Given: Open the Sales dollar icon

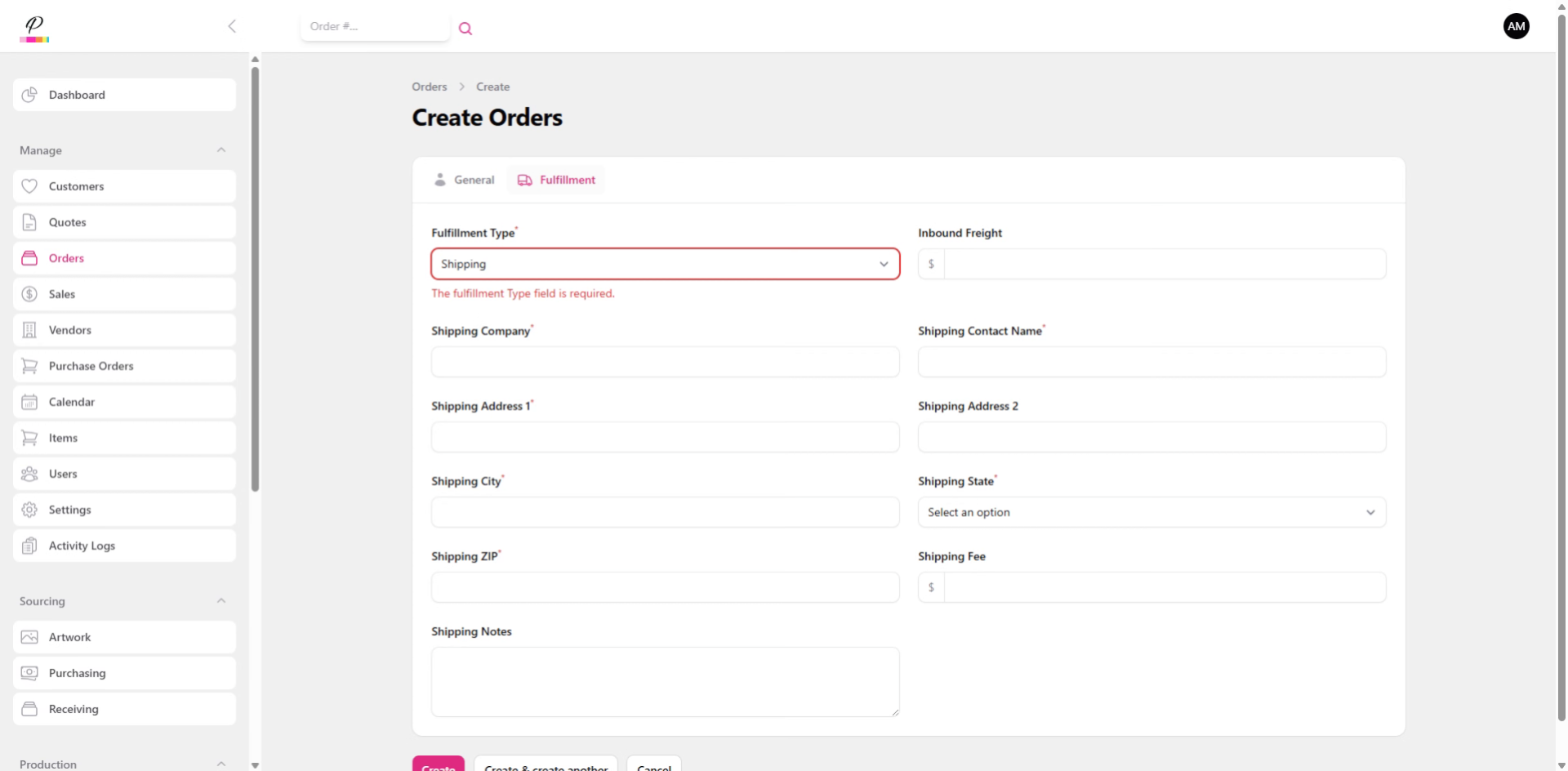Looking at the screenshot, I should pyautogui.click(x=29, y=294).
